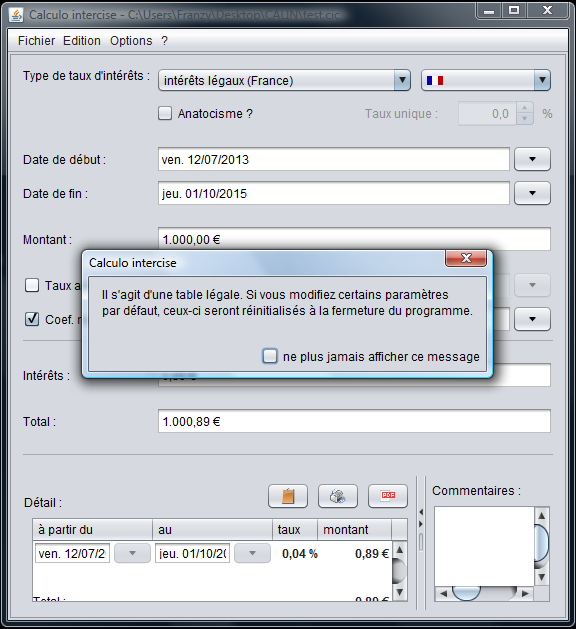The image size is (576, 629).
Task: Check 'ne plus jamais afficher ce message'
Action: [270, 356]
